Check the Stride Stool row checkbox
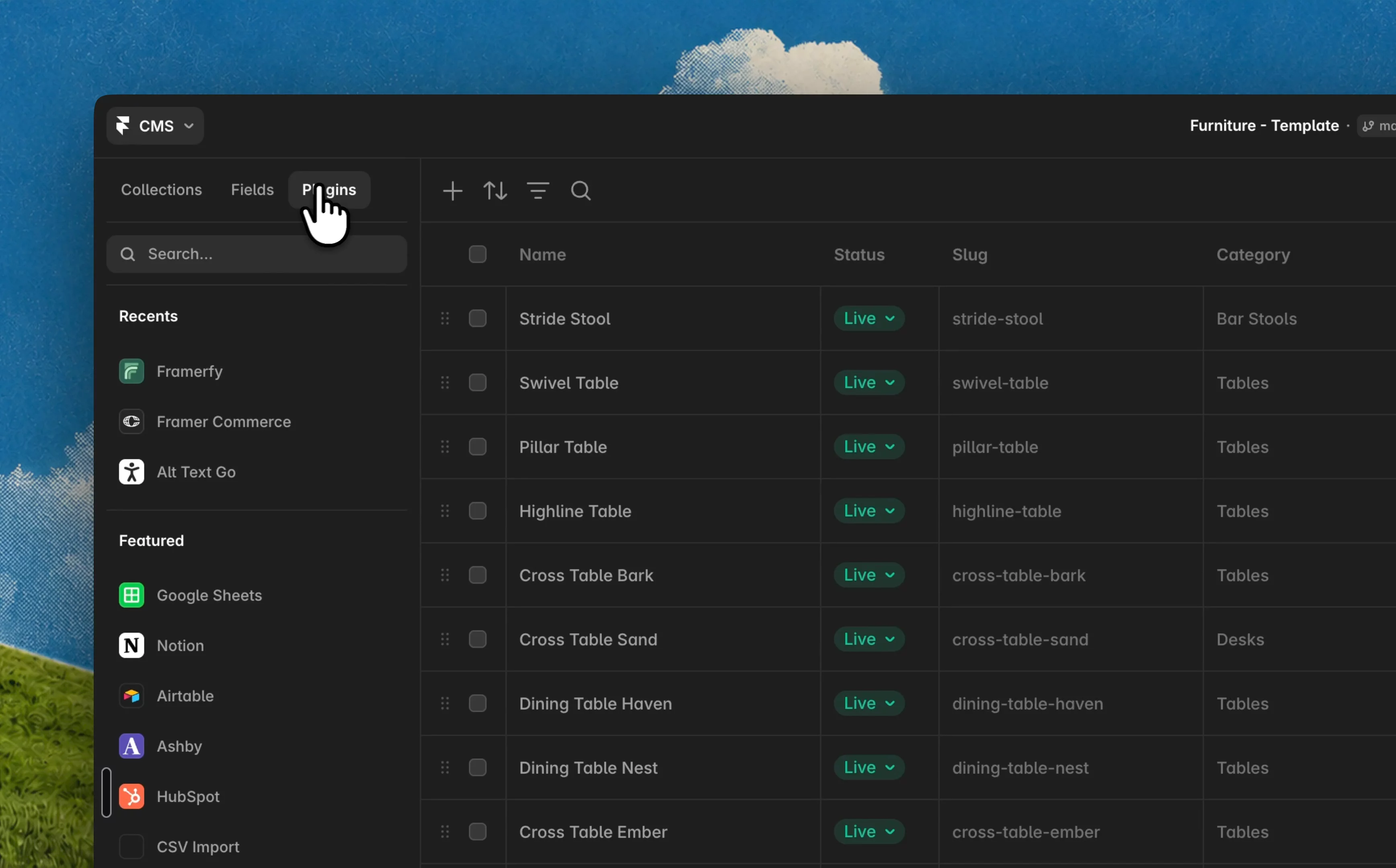1396x868 pixels. [x=478, y=319]
